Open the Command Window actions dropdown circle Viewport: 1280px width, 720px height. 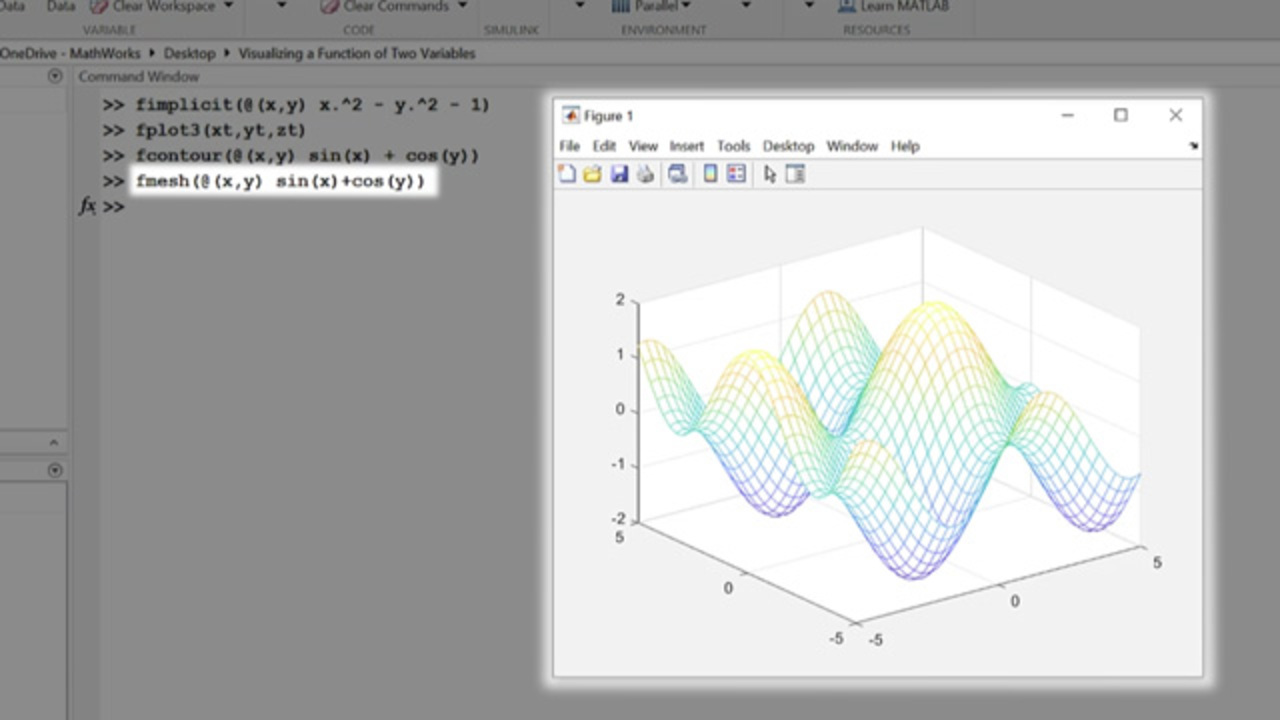pos(55,76)
